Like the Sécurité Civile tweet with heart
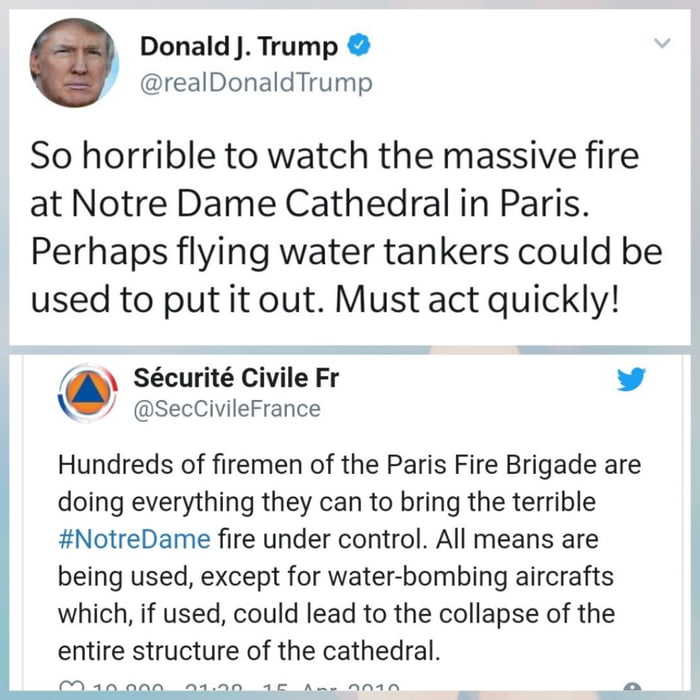Screen dimensions: 700x700 coord(72,686)
